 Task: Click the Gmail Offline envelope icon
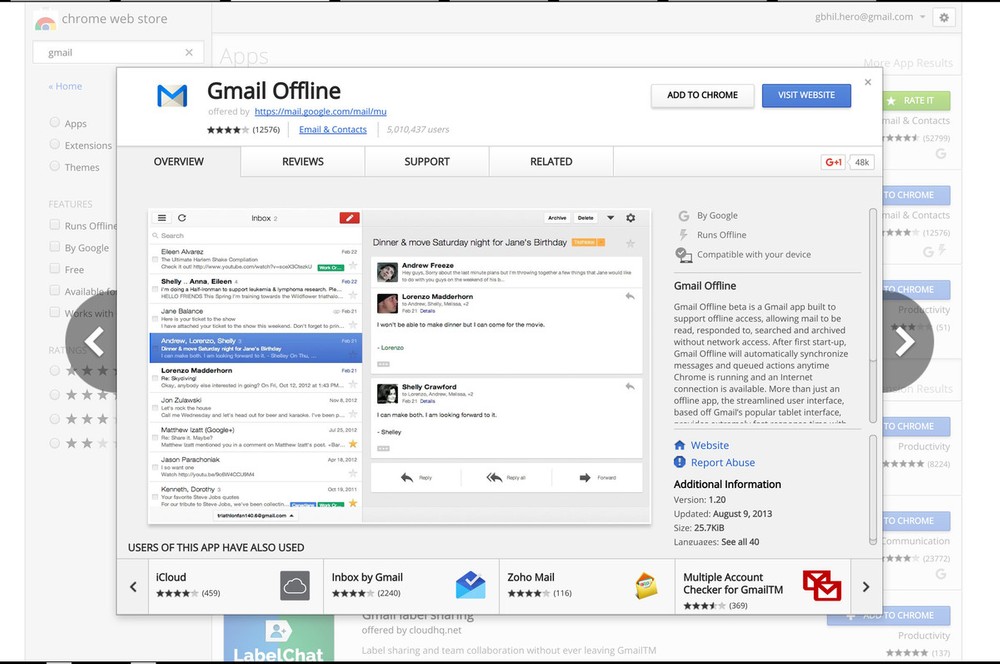click(172, 97)
